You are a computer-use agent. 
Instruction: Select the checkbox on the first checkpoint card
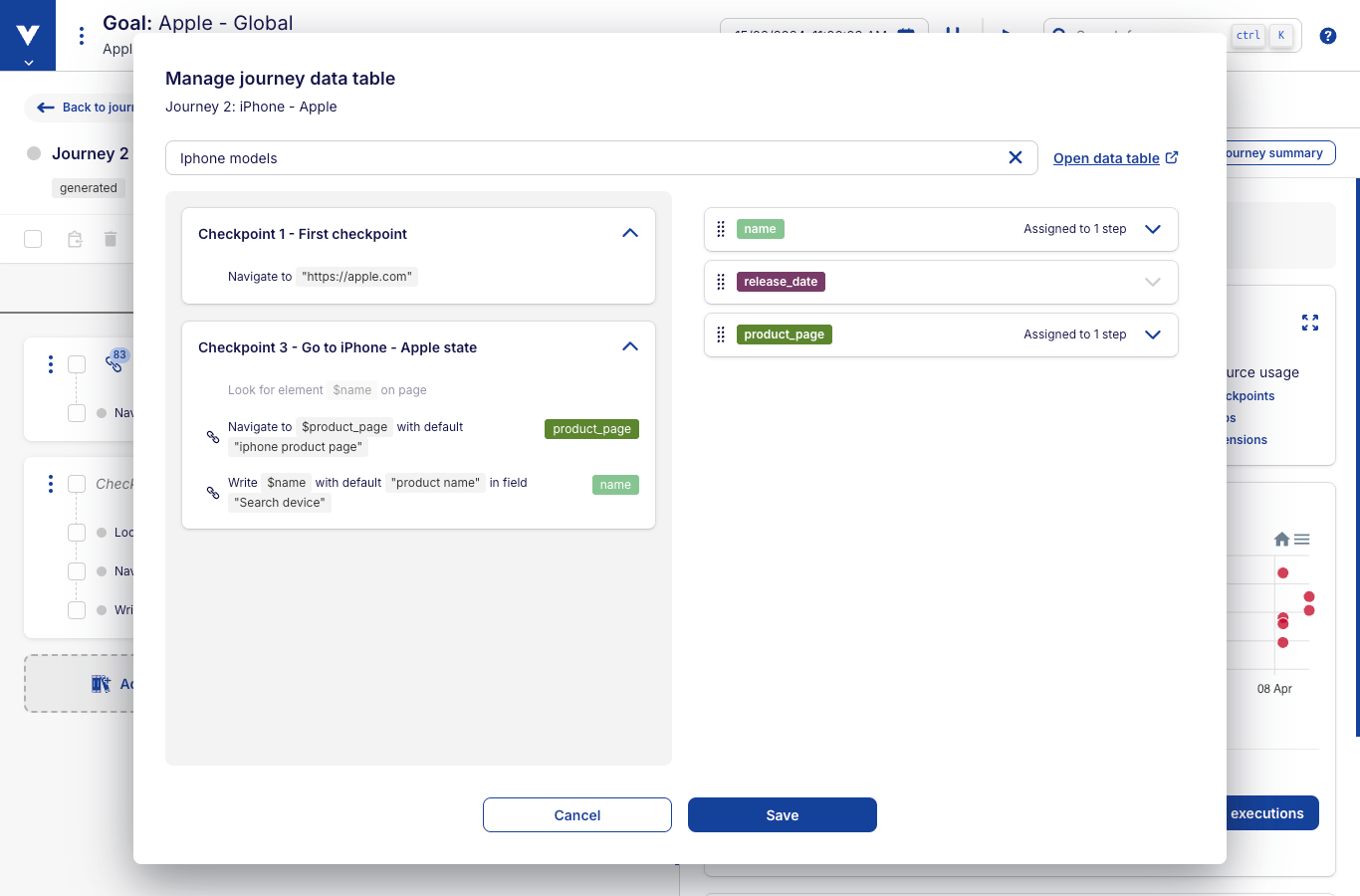pos(77,364)
